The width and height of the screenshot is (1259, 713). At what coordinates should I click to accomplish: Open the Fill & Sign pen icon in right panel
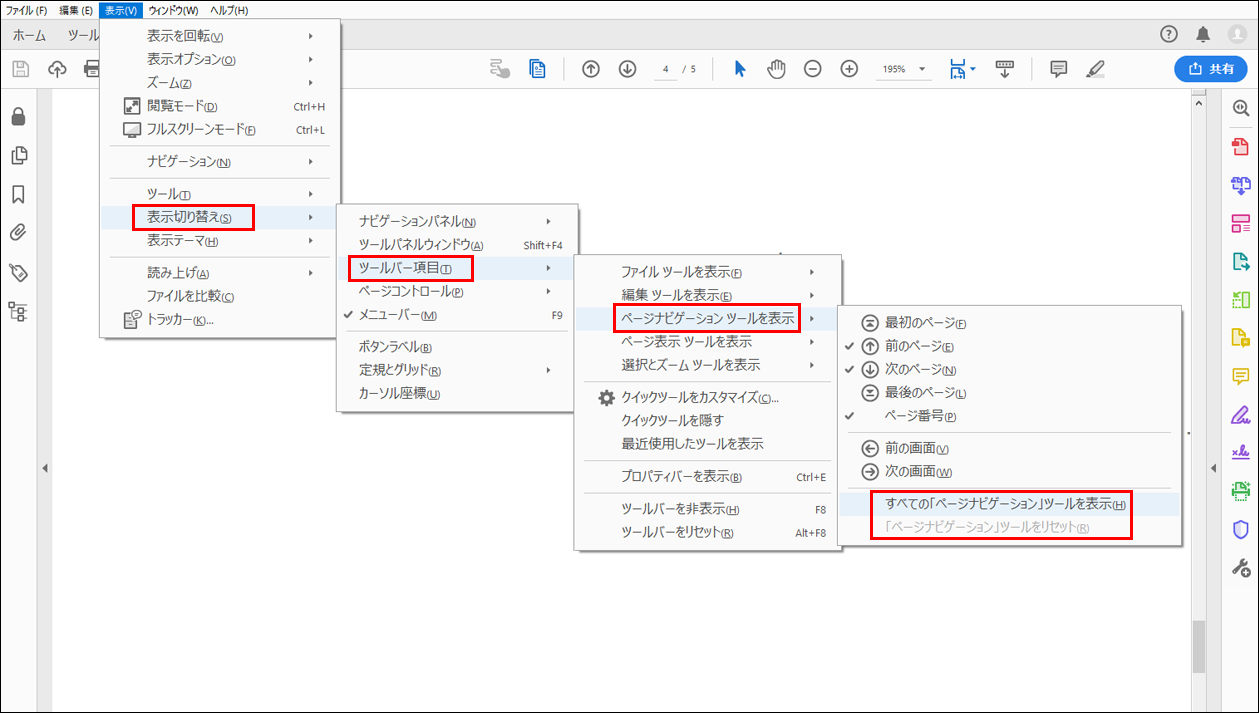pyautogui.click(x=1241, y=415)
